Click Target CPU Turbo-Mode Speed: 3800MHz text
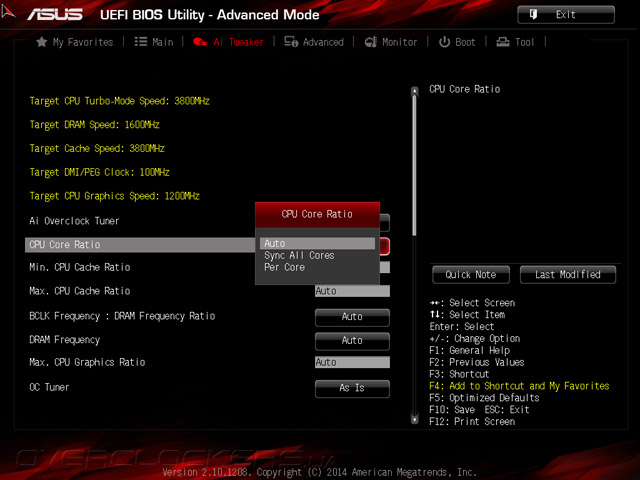 120,101
